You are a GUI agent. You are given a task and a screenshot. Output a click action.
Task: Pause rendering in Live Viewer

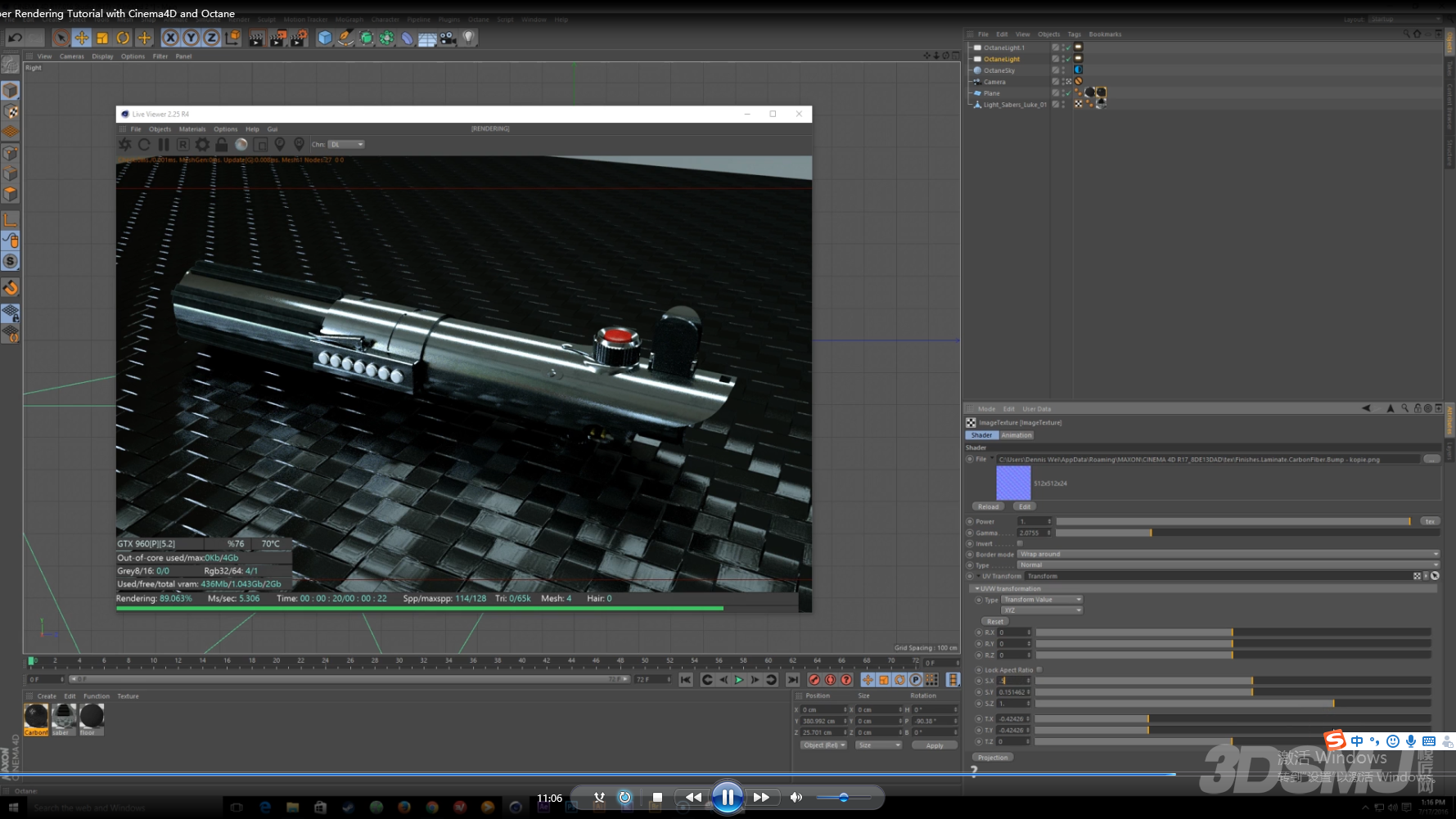point(164,145)
